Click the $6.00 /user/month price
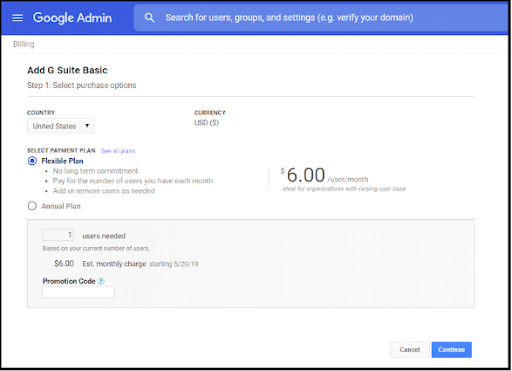 pos(324,175)
